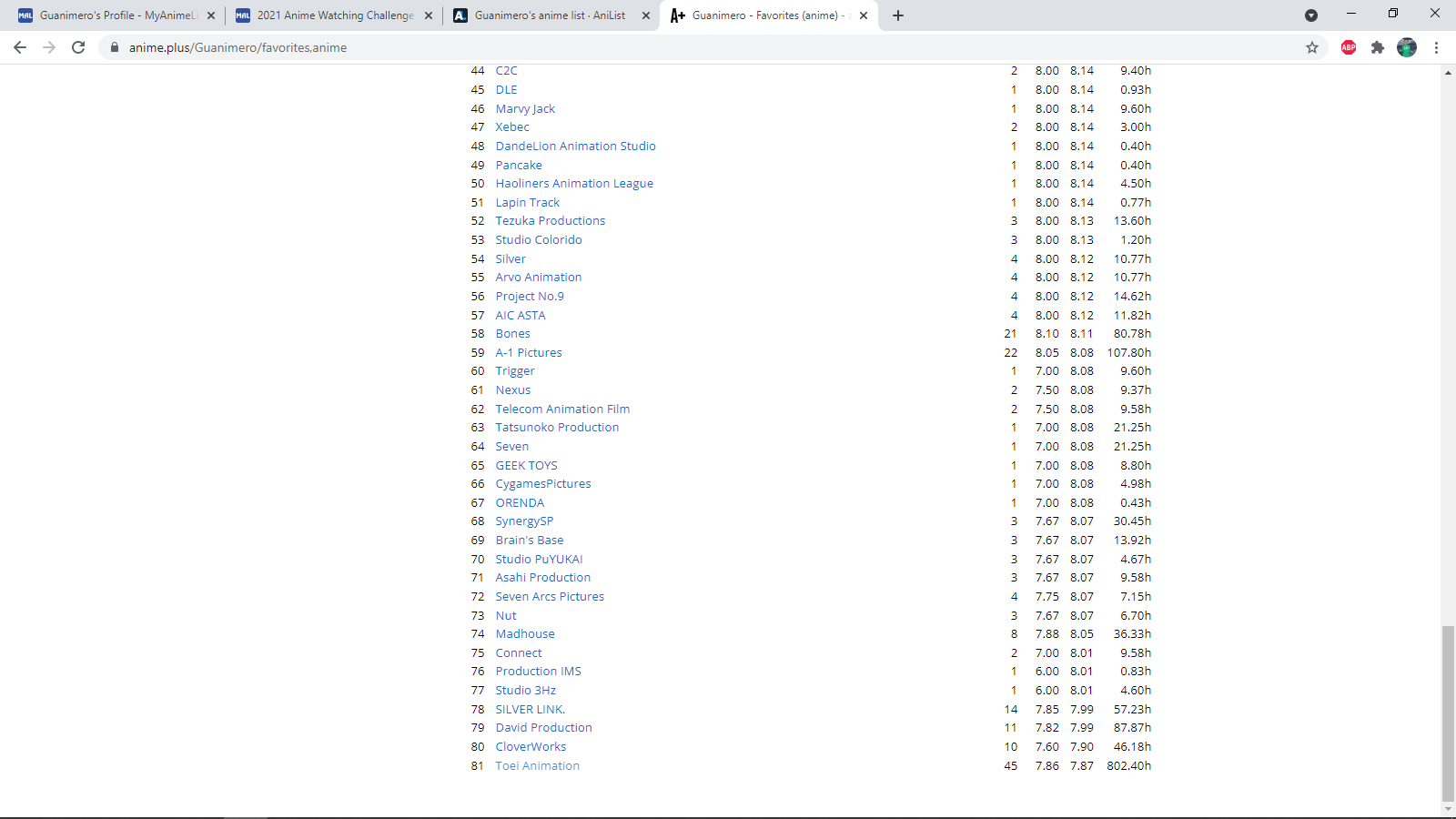
Task: Open the AdBlock Plus extension
Action: [1348, 47]
